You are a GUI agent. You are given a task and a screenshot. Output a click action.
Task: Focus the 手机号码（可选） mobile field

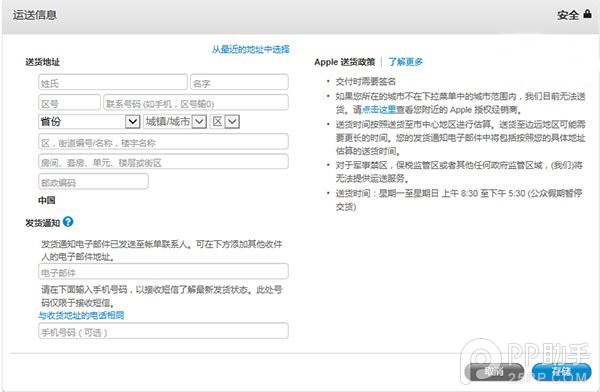pos(163,331)
